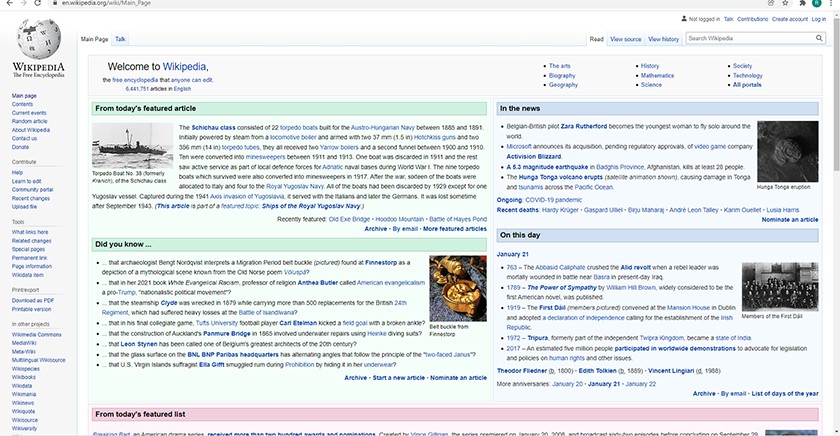Viewport: 840px width, 436px height.
Task: Switch to the Talk tab
Action: [120, 39]
